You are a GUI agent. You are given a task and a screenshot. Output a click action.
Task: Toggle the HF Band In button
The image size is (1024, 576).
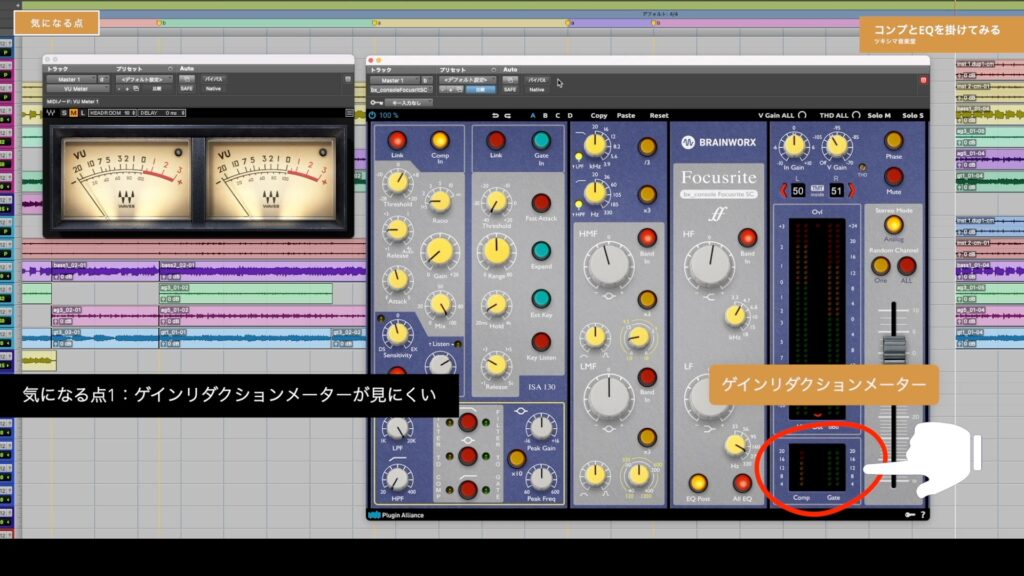tap(747, 237)
